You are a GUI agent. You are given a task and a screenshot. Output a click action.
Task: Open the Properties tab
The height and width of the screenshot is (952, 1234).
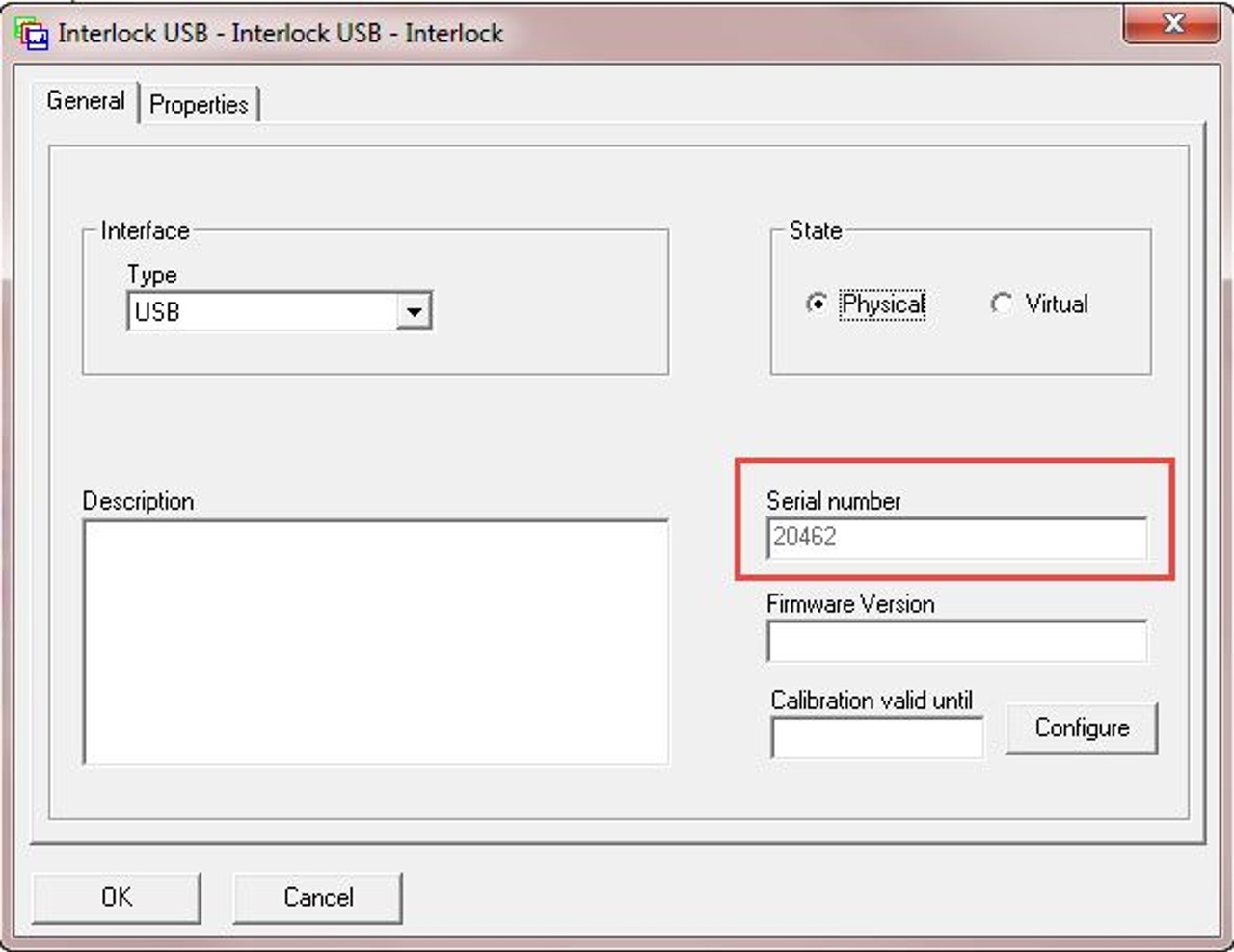point(199,104)
